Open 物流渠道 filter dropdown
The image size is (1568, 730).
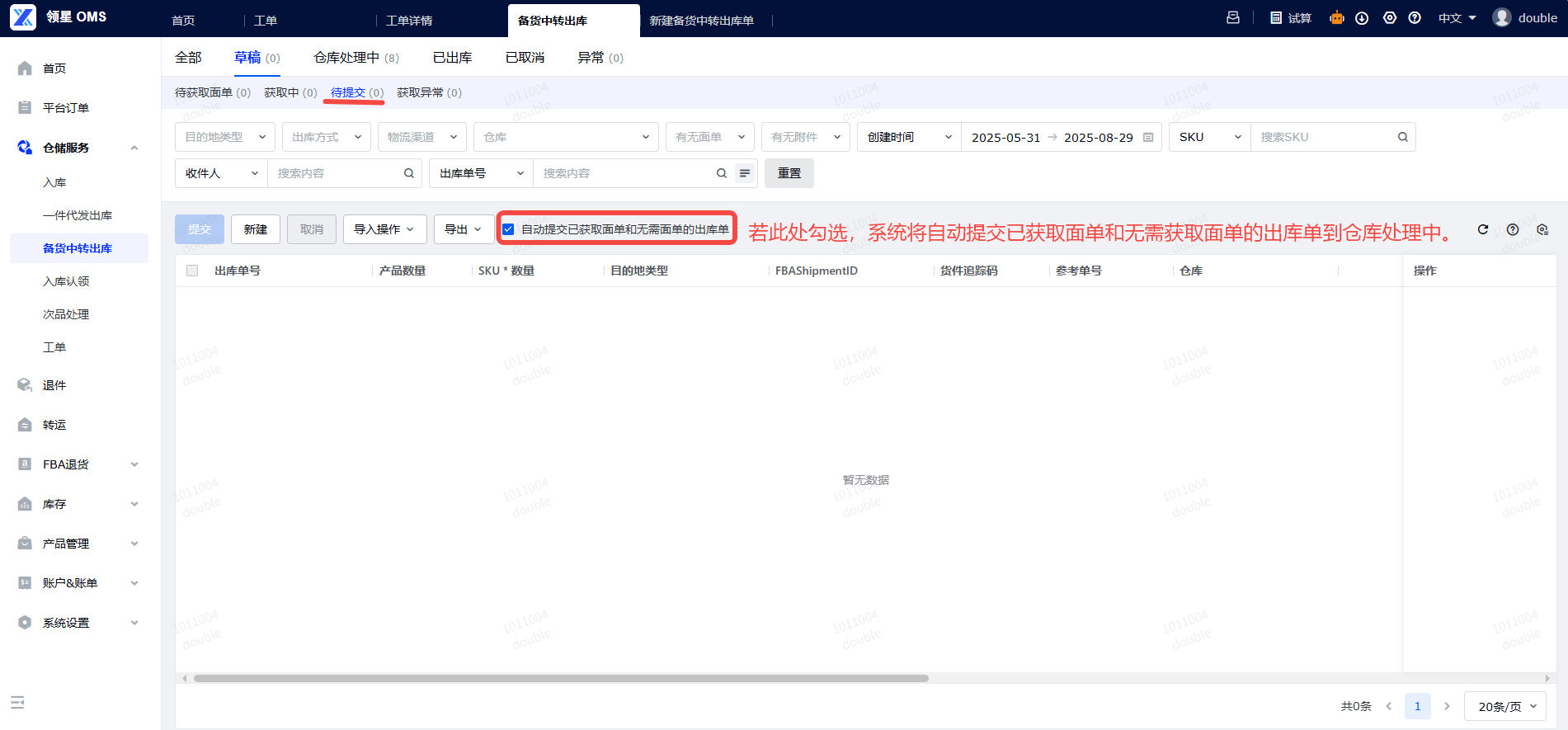[x=422, y=137]
